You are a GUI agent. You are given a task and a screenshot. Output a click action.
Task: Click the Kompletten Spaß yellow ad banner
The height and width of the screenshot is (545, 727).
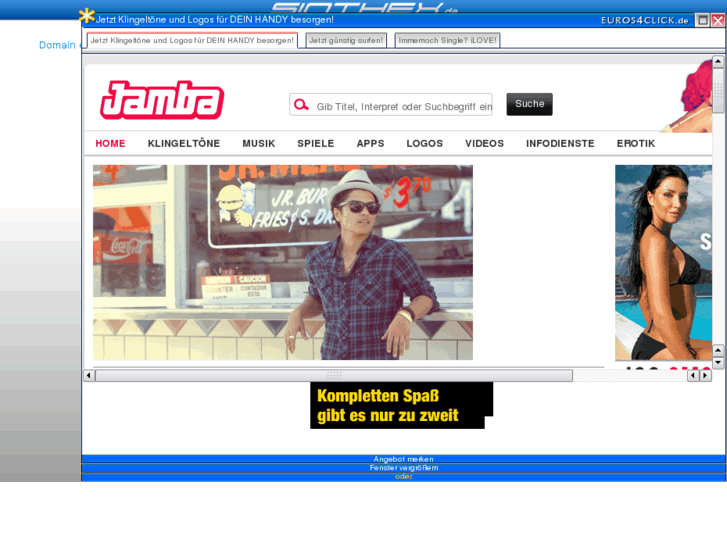(x=402, y=405)
